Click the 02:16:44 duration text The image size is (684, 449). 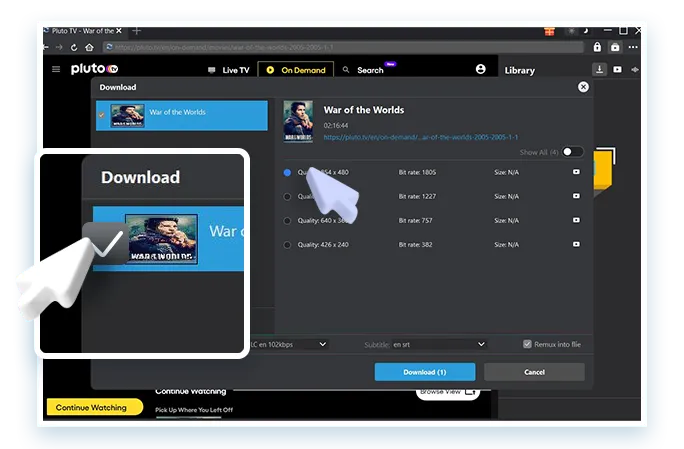[x=336, y=125]
